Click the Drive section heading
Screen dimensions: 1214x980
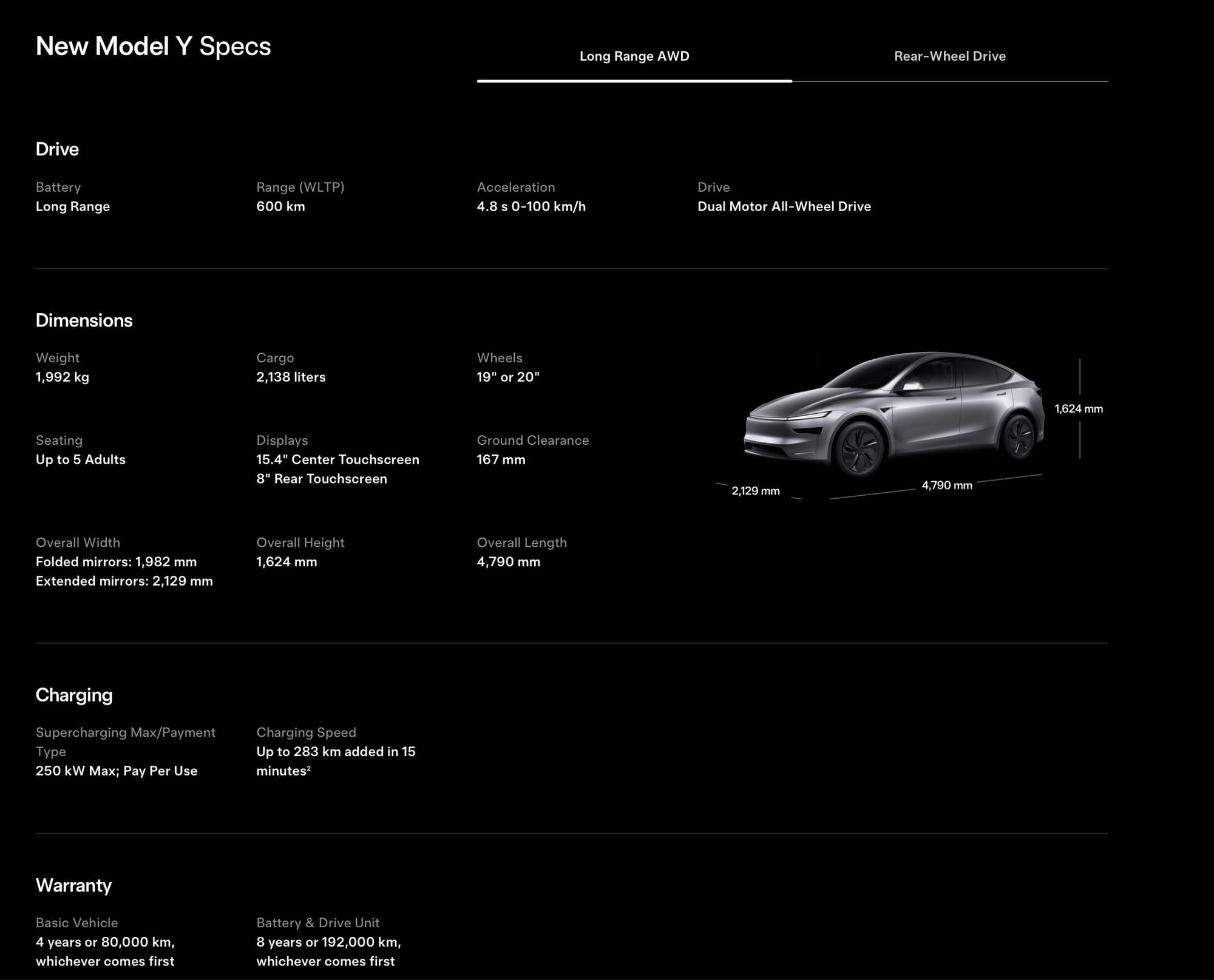[x=57, y=149]
